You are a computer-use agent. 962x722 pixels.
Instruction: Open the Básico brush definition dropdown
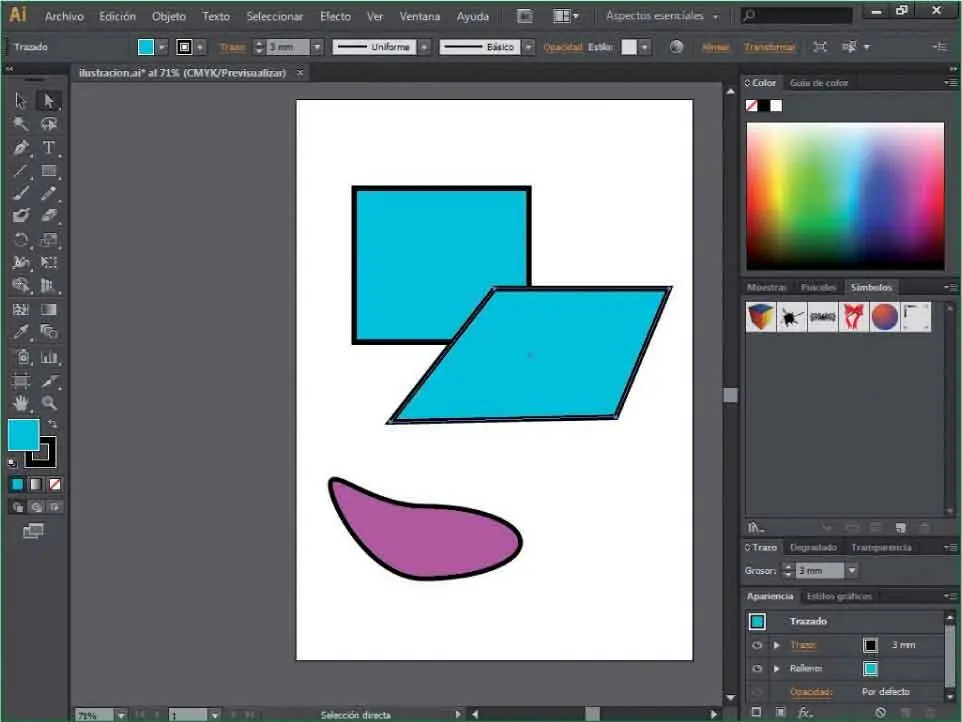tap(528, 47)
